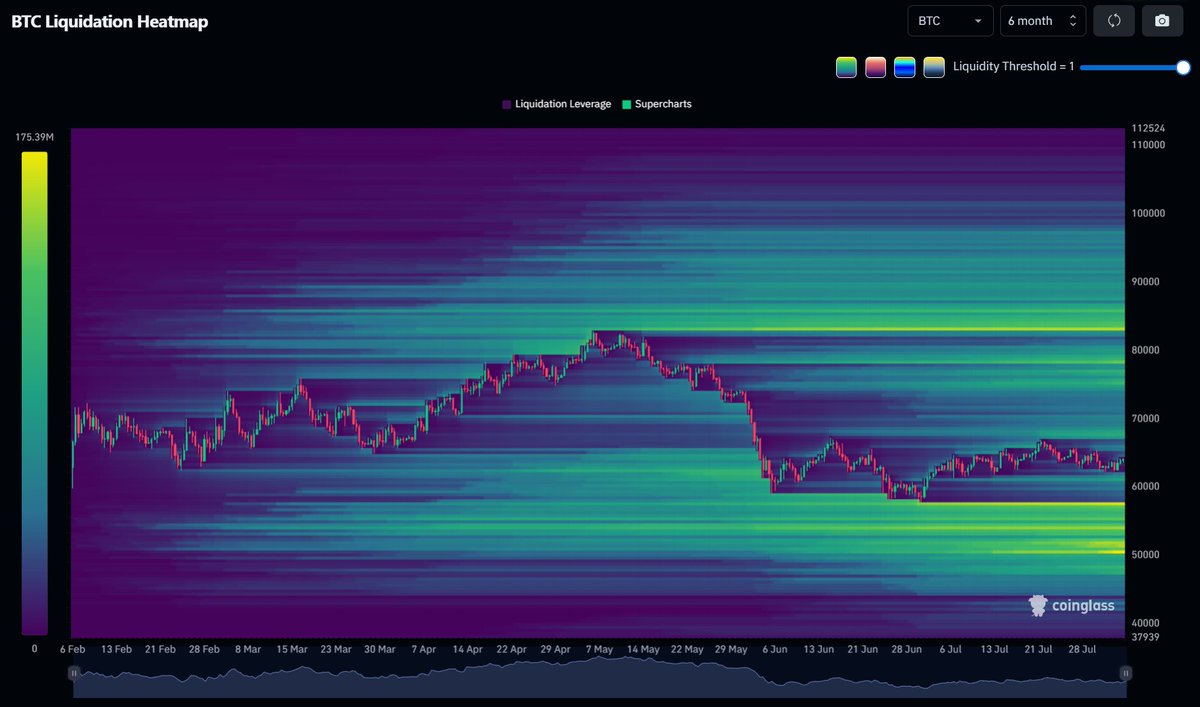Image resolution: width=1200 pixels, height=707 pixels.
Task: Click the 90000 price axis label
Action: [1146, 282]
